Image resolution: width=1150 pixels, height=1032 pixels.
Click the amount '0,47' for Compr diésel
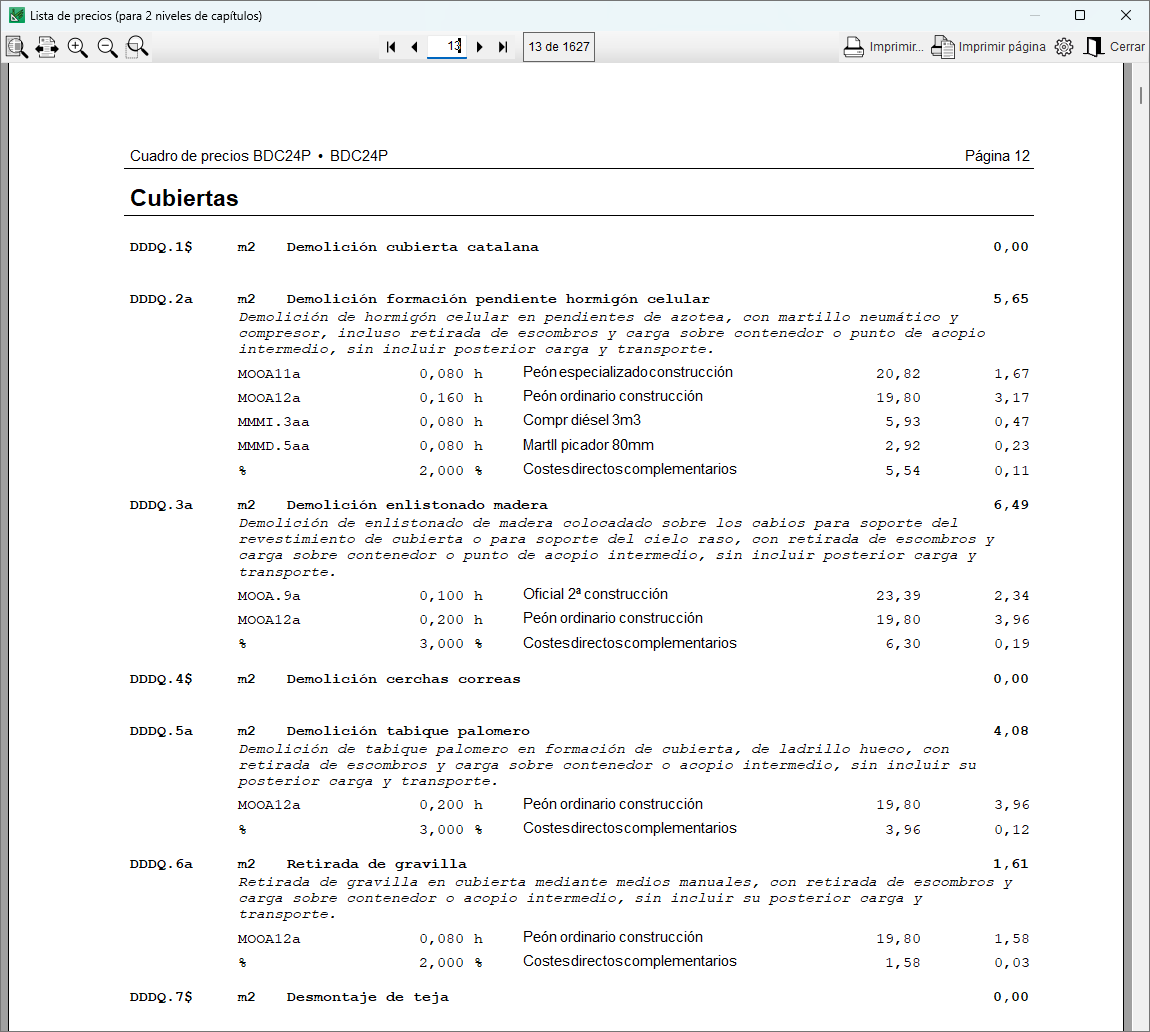(1011, 422)
